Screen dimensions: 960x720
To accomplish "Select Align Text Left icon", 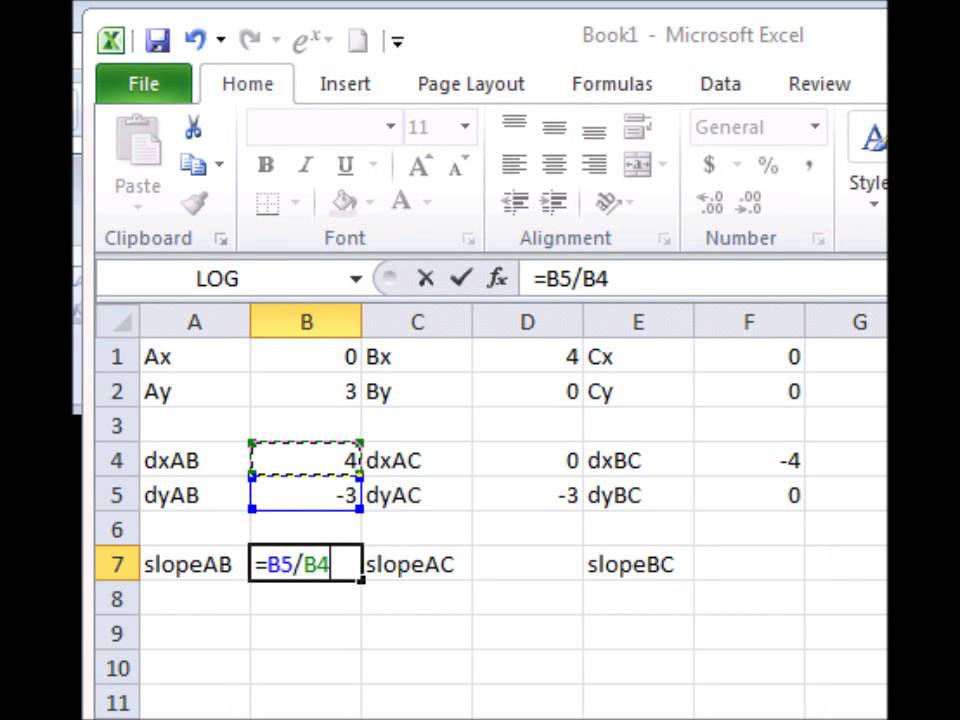I will (x=514, y=164).
